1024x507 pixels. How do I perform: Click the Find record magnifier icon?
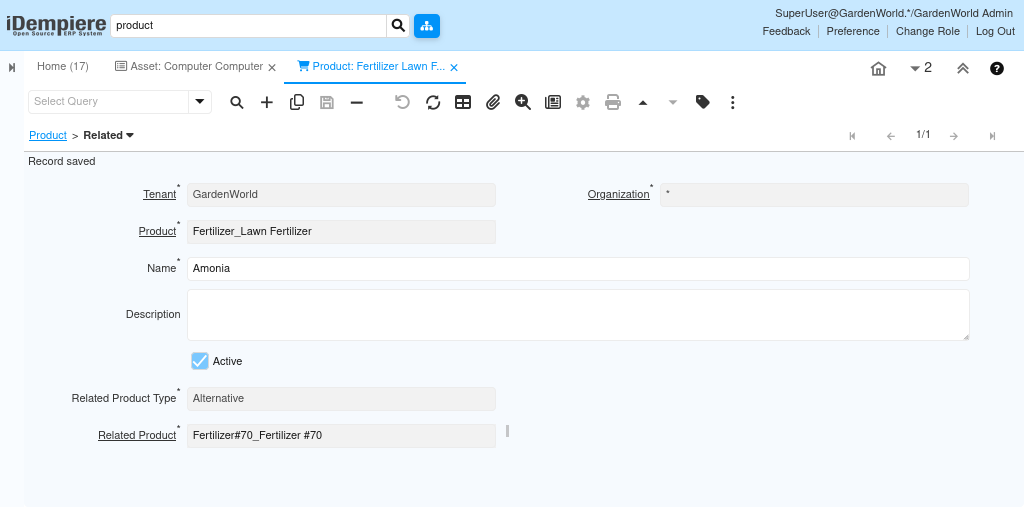[x=237, y=102]
